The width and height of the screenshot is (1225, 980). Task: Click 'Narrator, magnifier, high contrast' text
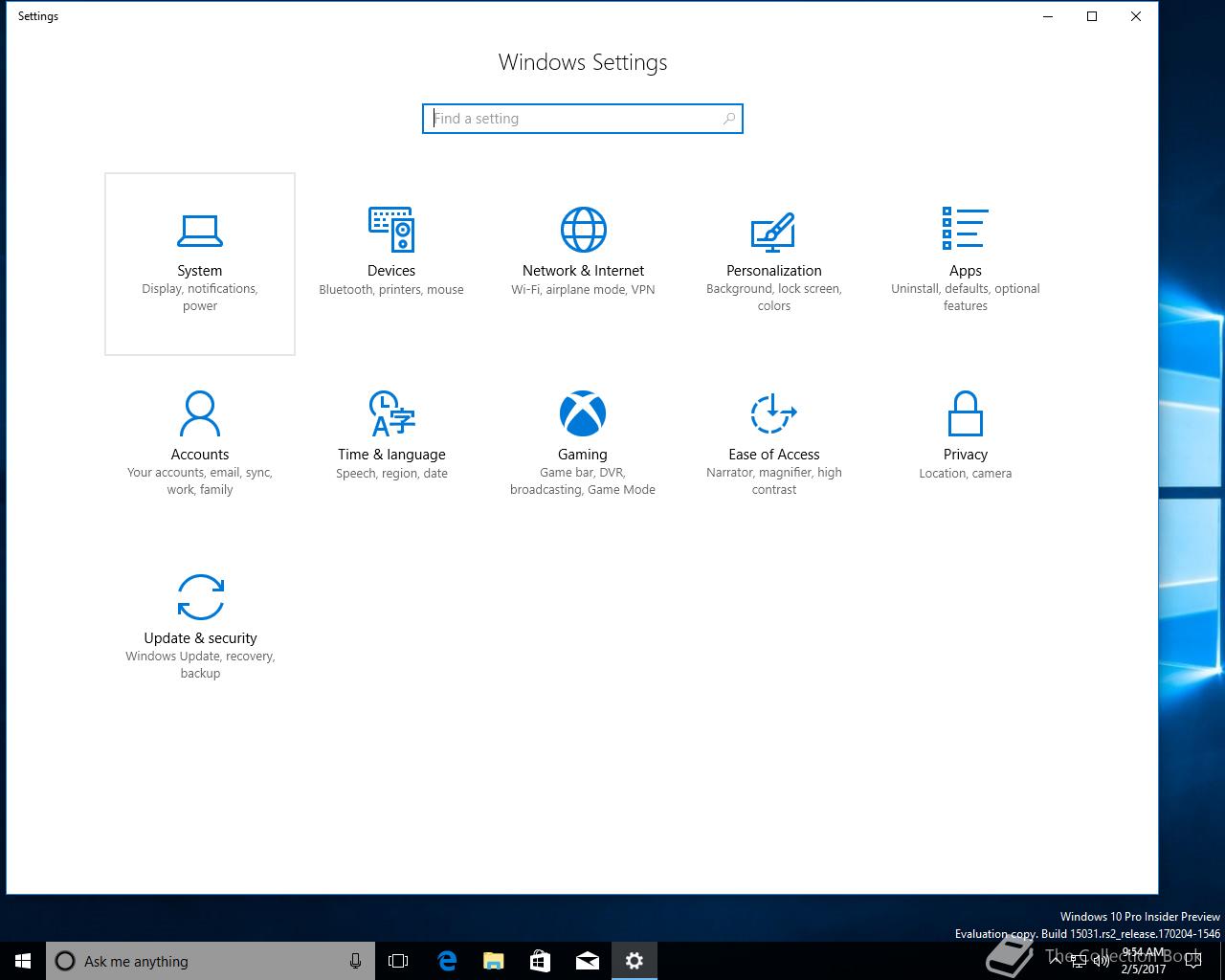click(774, 481)
